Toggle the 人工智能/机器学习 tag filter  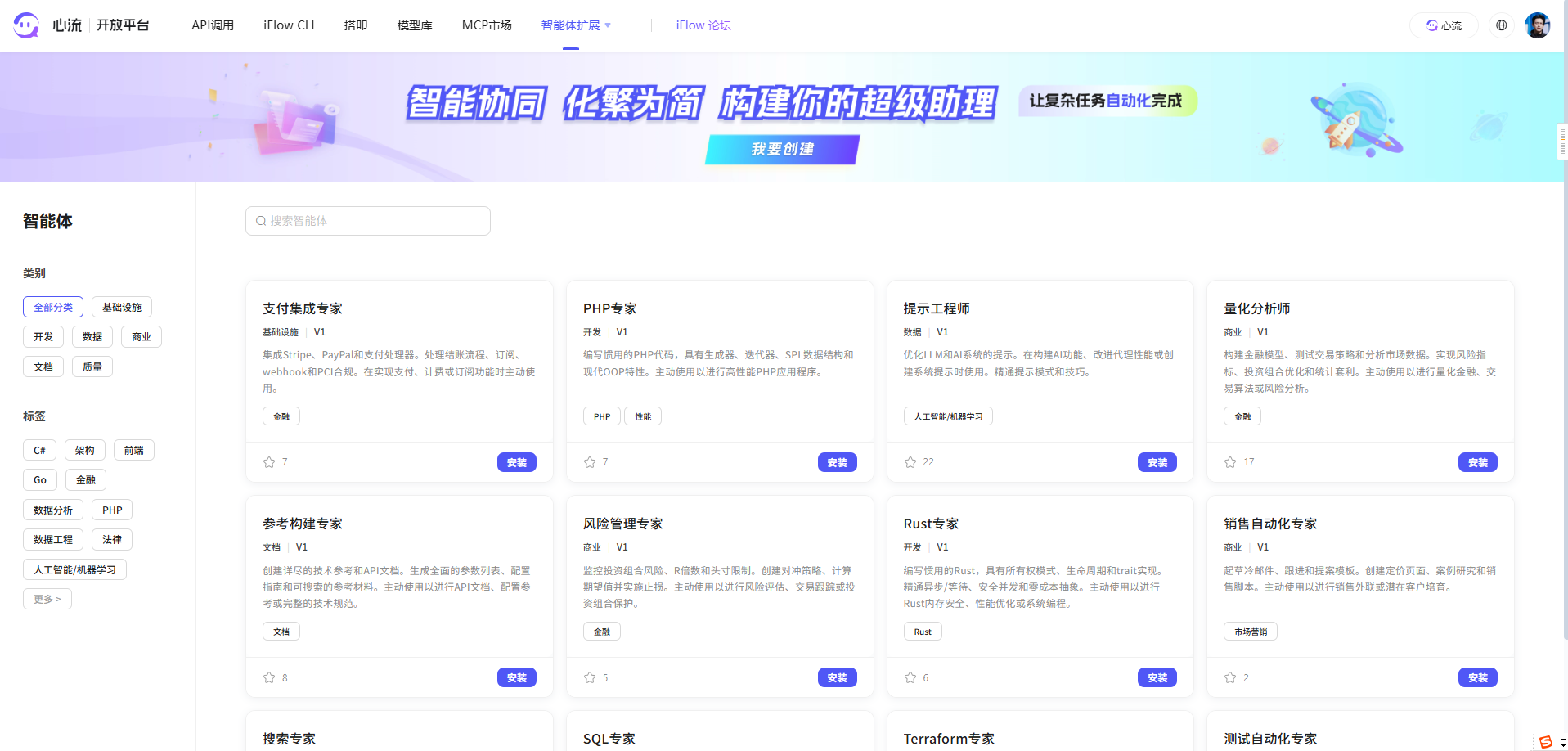point(74,569)
